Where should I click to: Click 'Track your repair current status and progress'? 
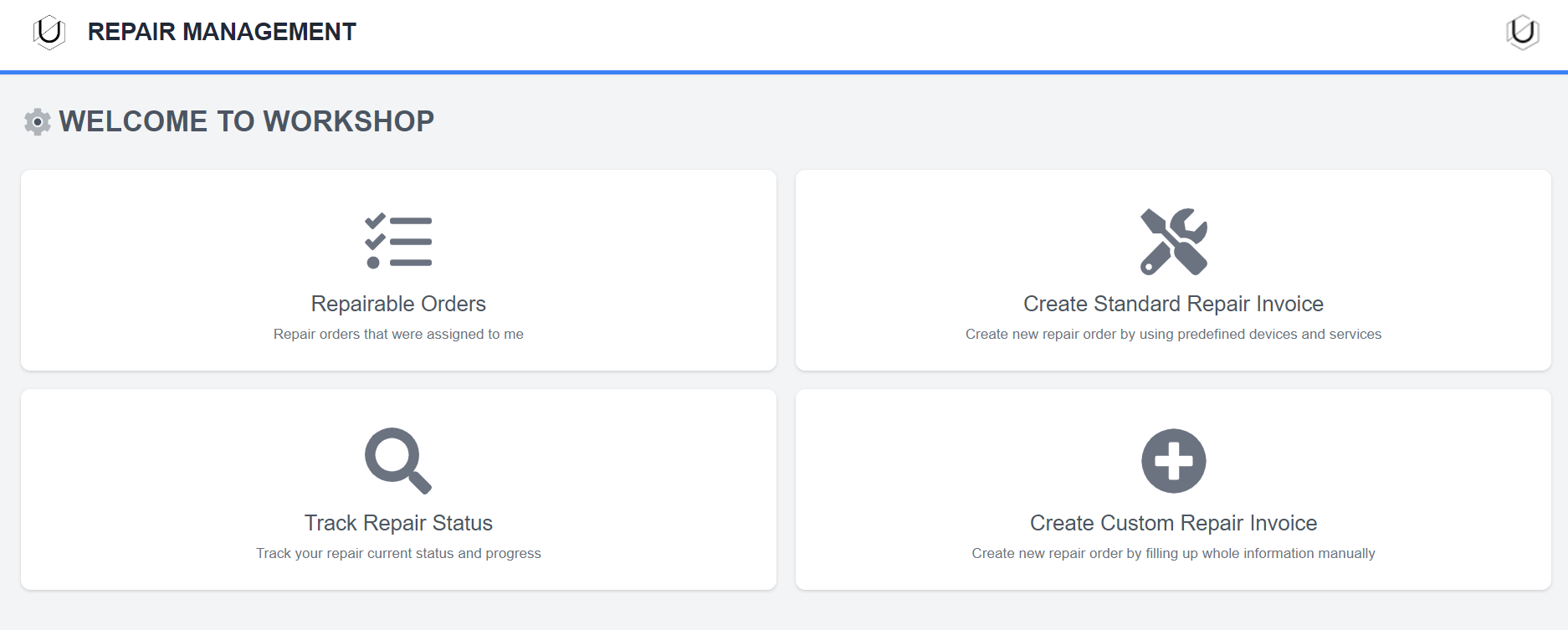pyautogui.click(x=398, y=553)
